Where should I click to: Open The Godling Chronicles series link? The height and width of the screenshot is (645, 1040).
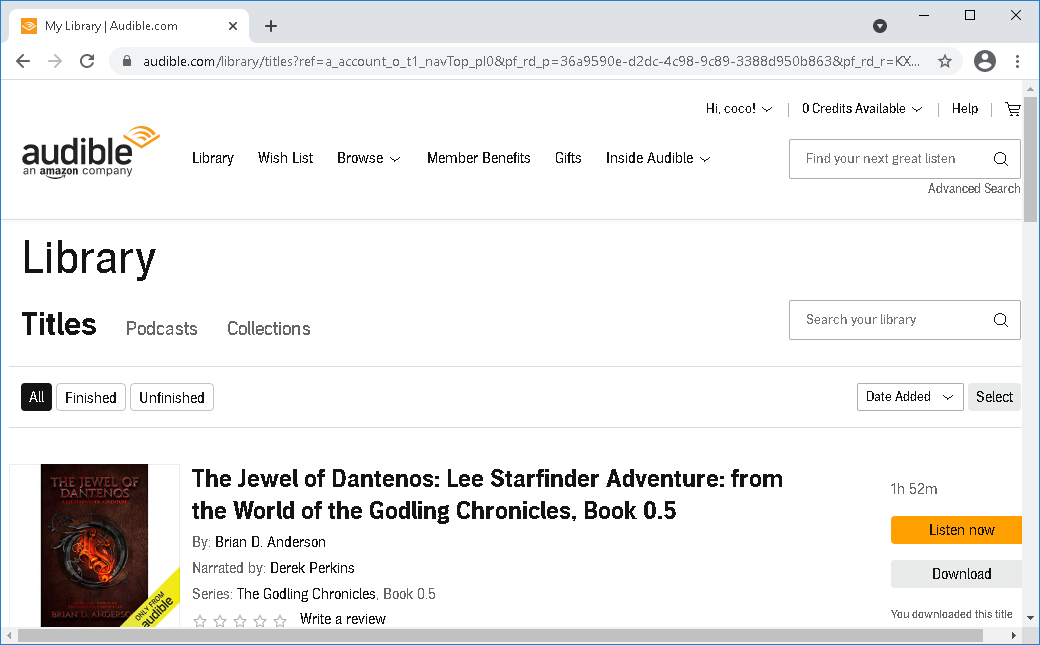pyautogui.click(x=306, y=594)
